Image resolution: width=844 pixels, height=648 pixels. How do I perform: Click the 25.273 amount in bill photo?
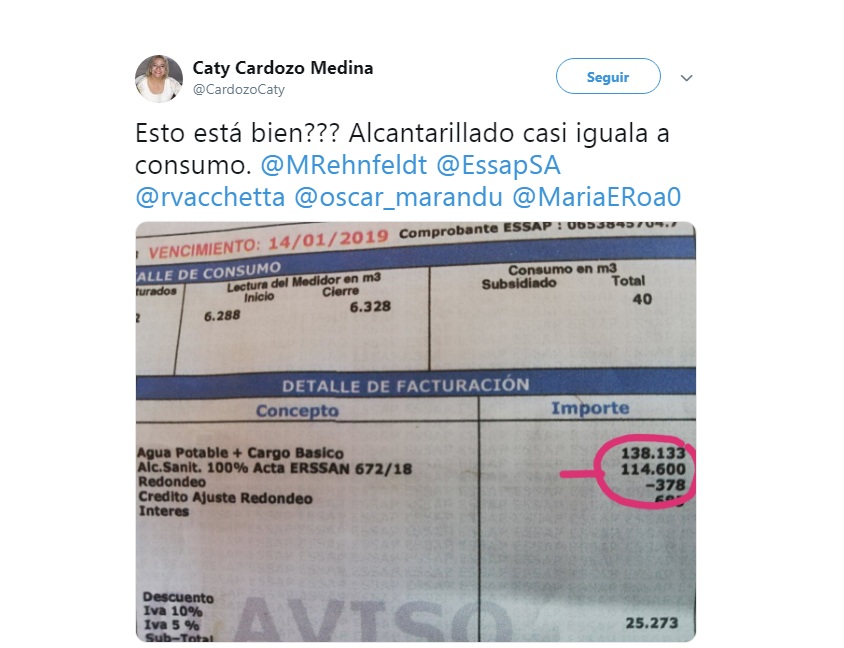[x=651, y=623]
